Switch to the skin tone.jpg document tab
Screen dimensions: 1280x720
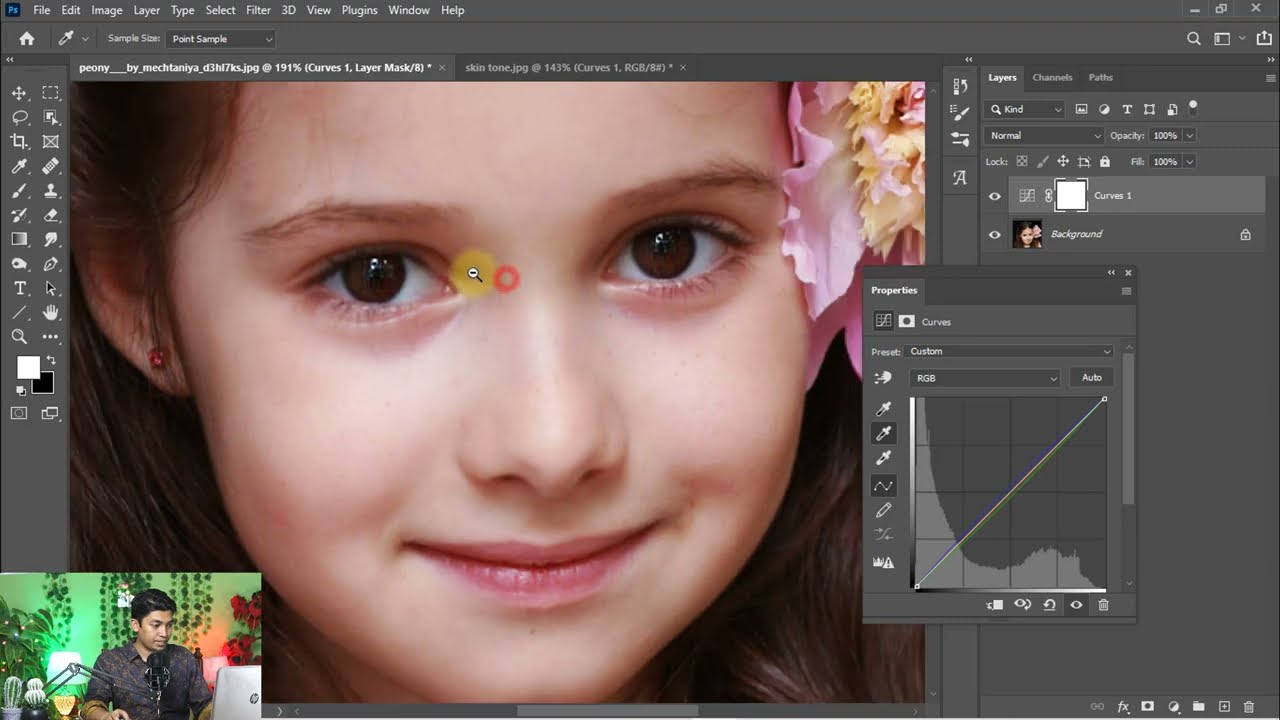click(x=568, y=67)
